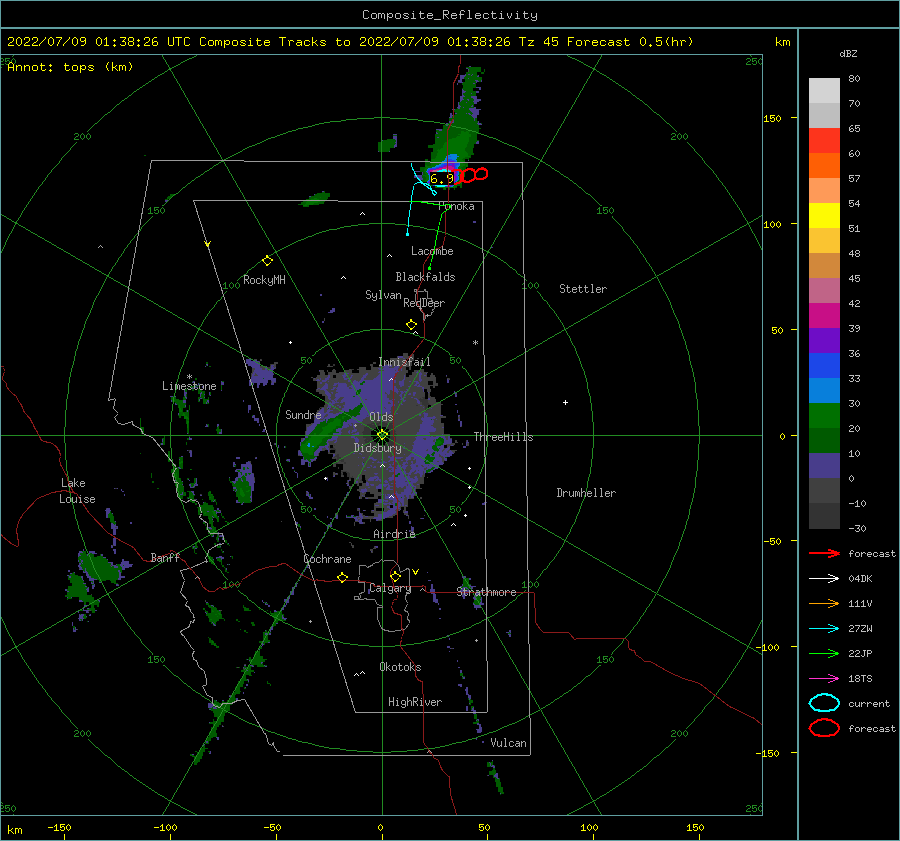Click the Sylvan town label

pyautogui.click(x=383, y=295)
